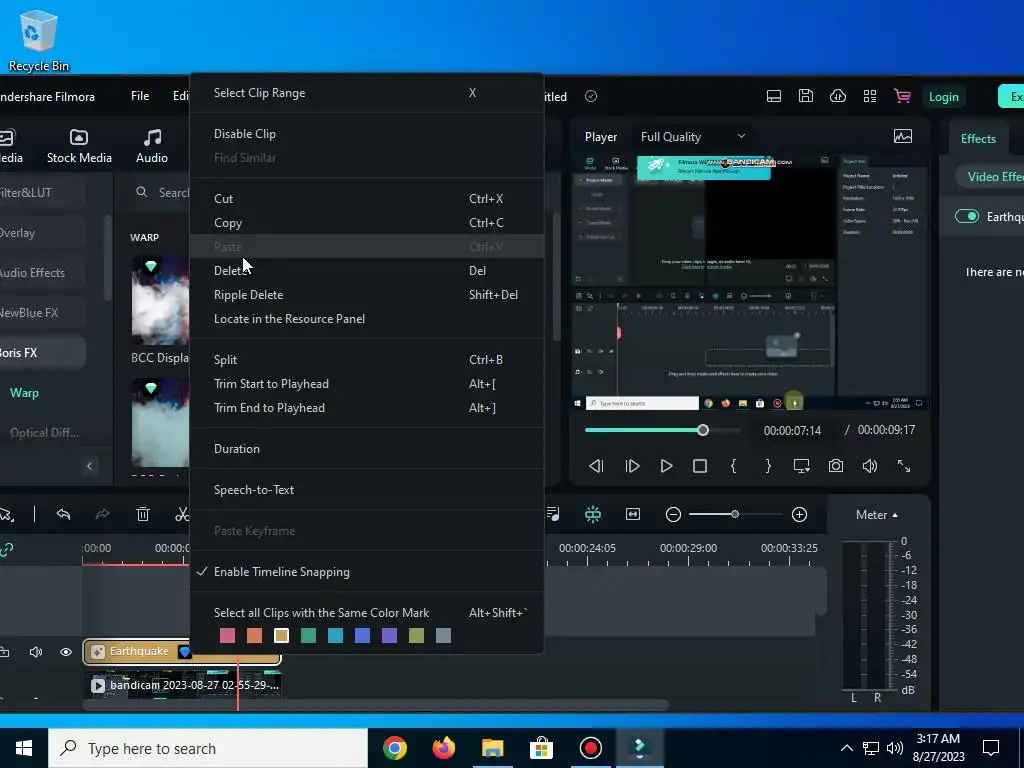Select Copy in context menu

click(x=367, y=223)
